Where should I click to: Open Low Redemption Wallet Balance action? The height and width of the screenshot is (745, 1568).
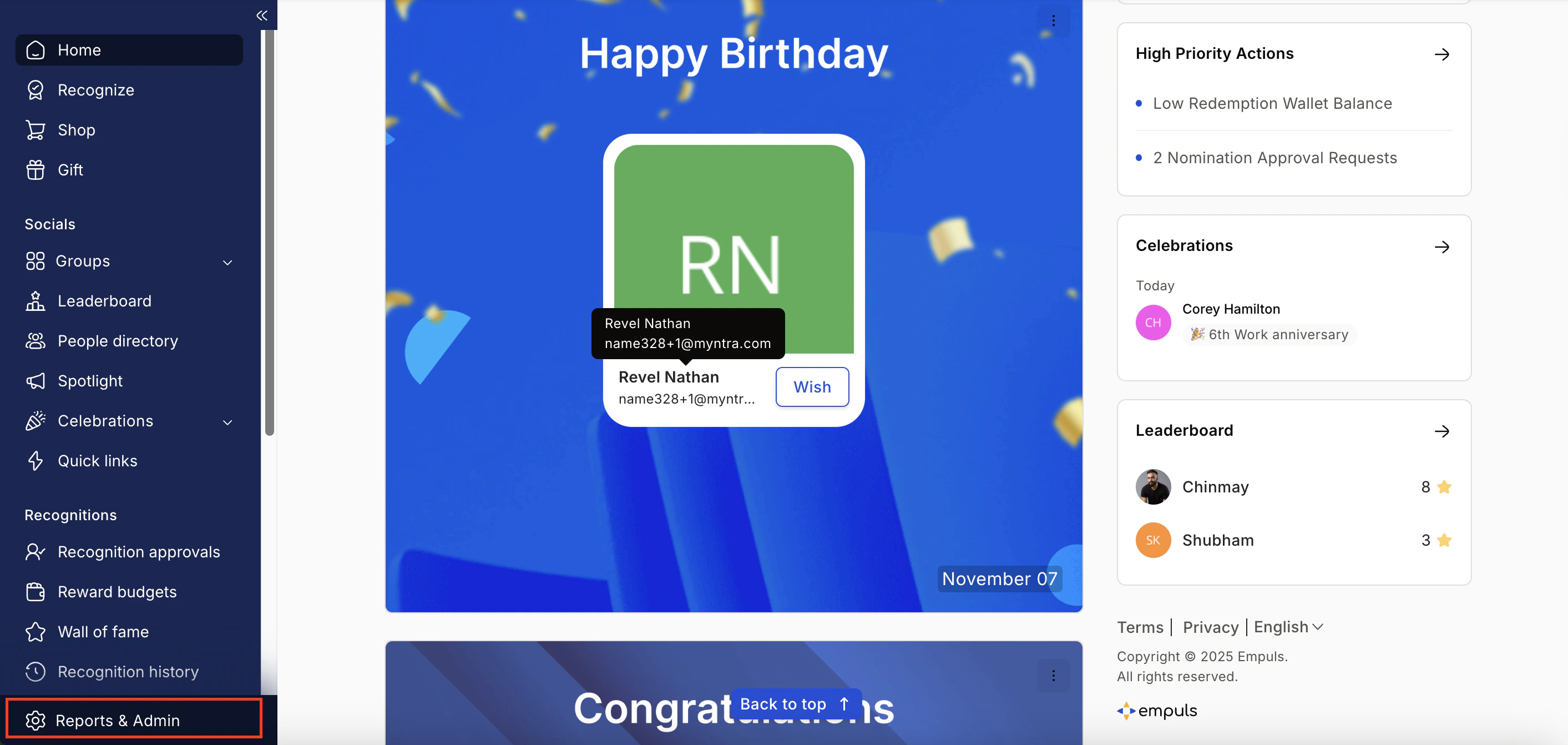click(1272, 104)
